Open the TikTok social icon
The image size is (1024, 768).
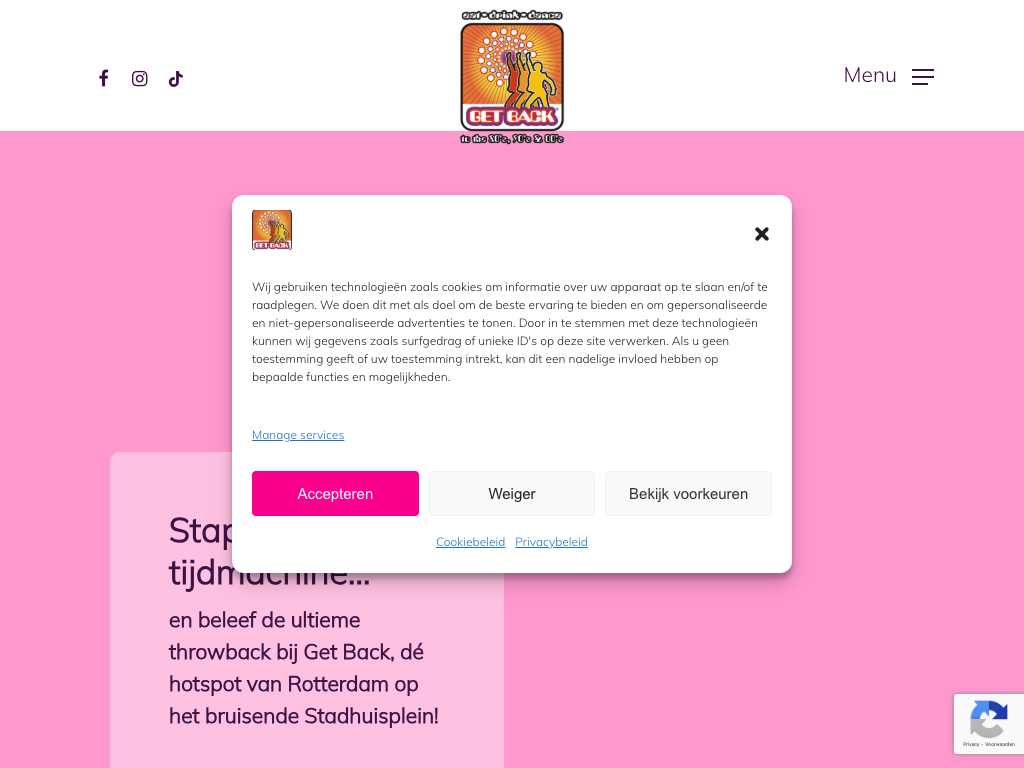pyautogui.click(x=176, y=79)
